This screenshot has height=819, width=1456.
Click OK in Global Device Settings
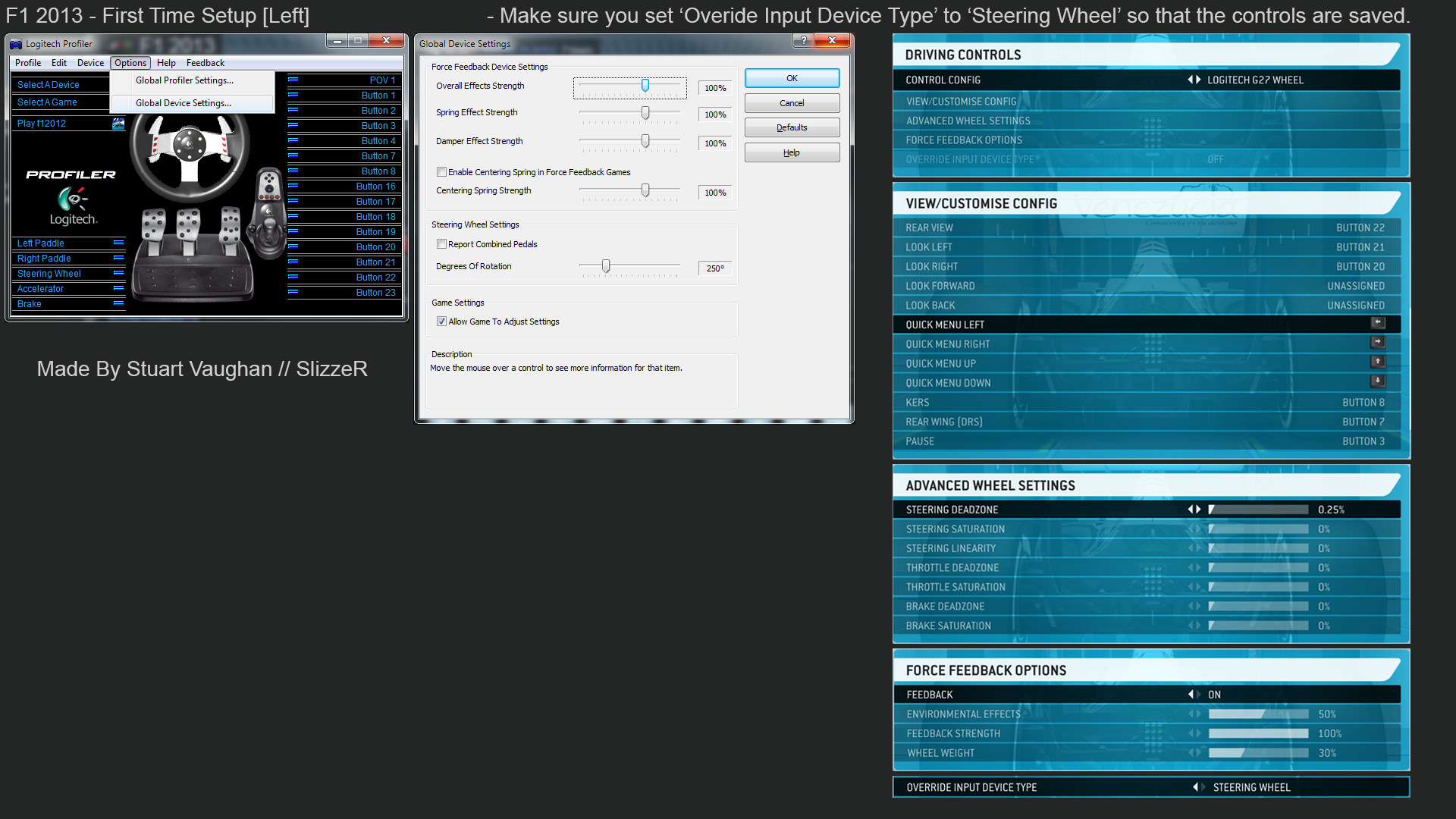(x=792, y=78)
